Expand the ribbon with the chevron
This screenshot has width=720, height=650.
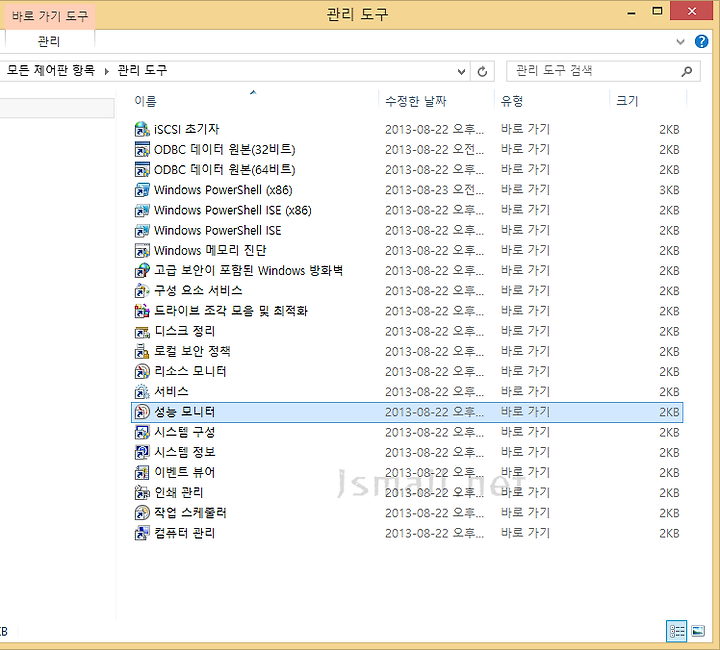click(x=681, y=42)
